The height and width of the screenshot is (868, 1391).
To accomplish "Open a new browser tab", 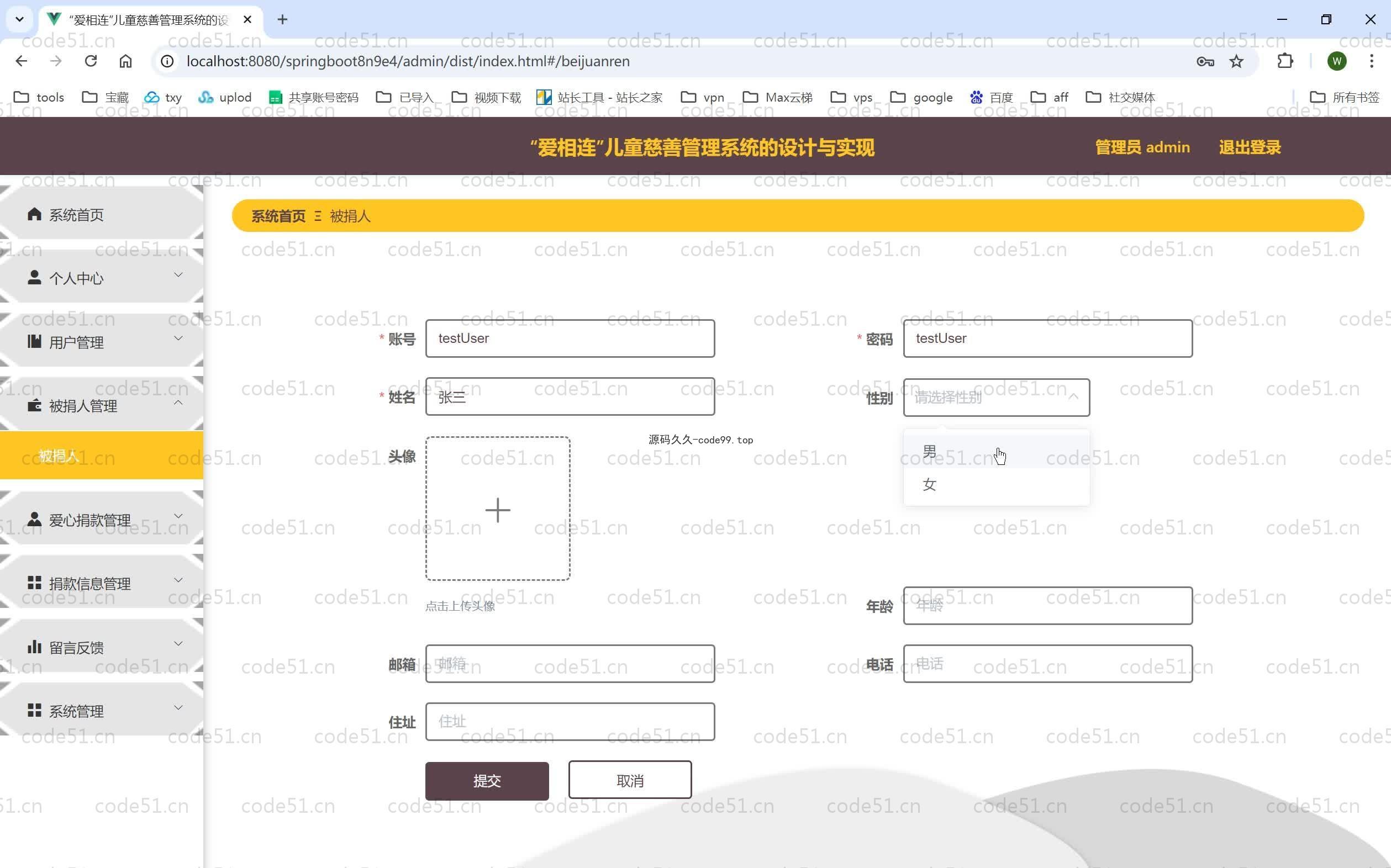I will click(x=283, y=19).
